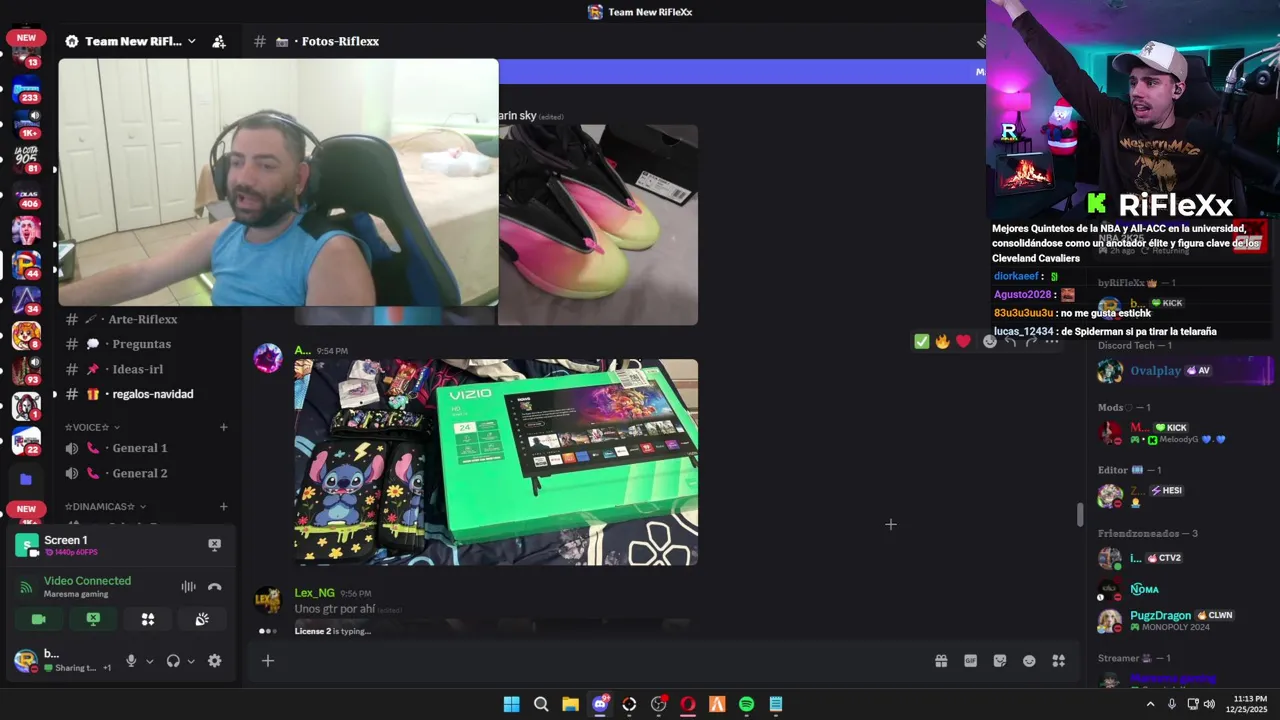
Task: Collapse the DINAMICAS category
Action: point(105,507)
